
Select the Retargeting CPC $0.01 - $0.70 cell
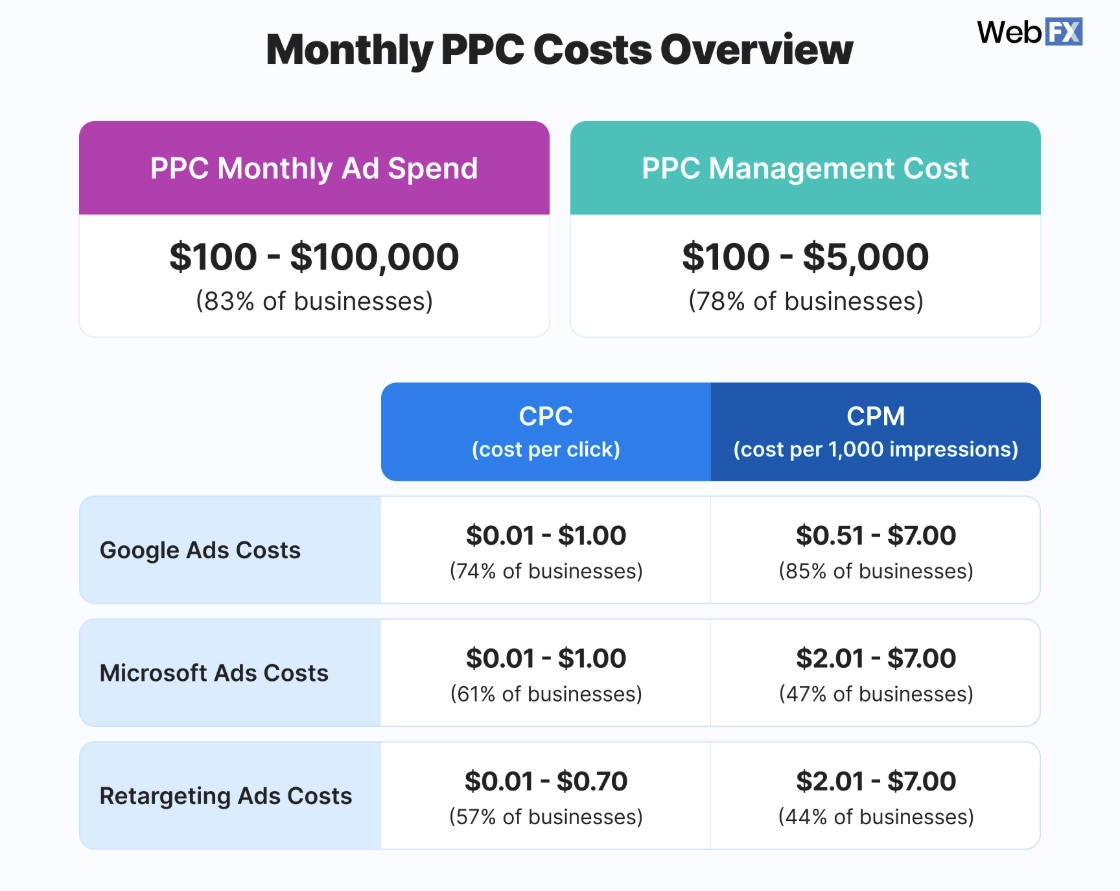point(546,796)
